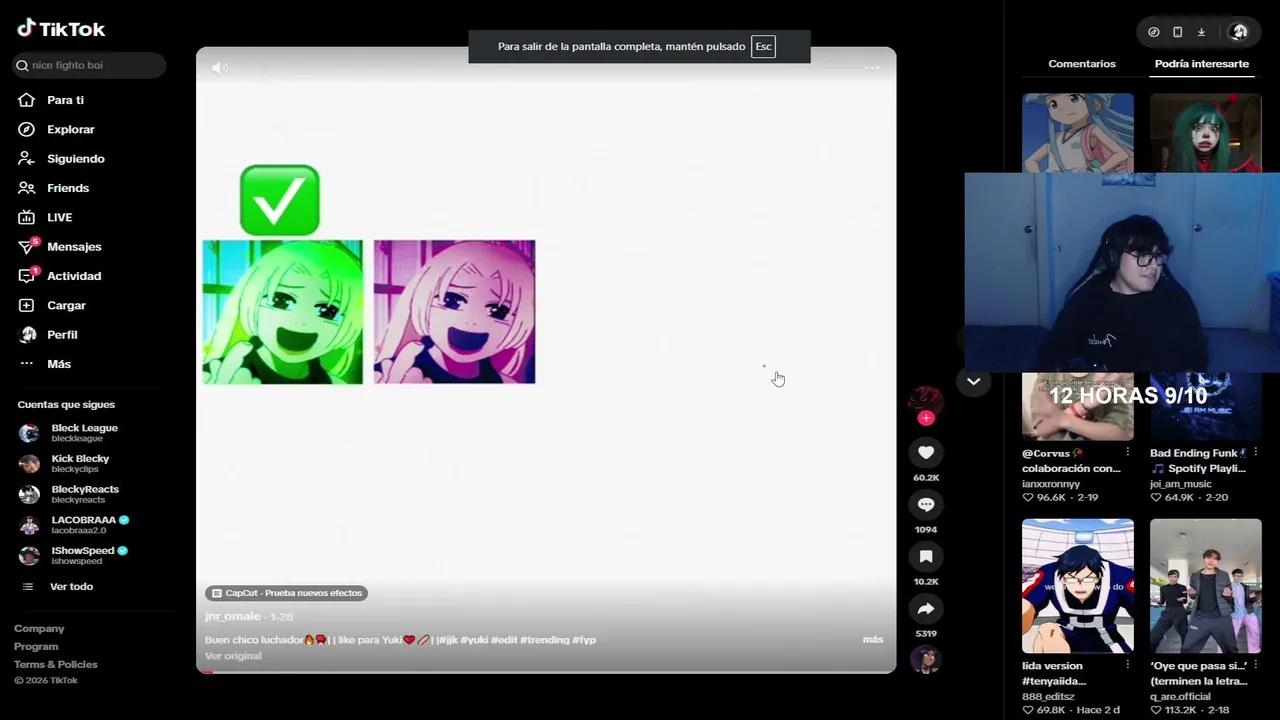
Task: Mute the video with speaker icon
Action: coord(220,67)
